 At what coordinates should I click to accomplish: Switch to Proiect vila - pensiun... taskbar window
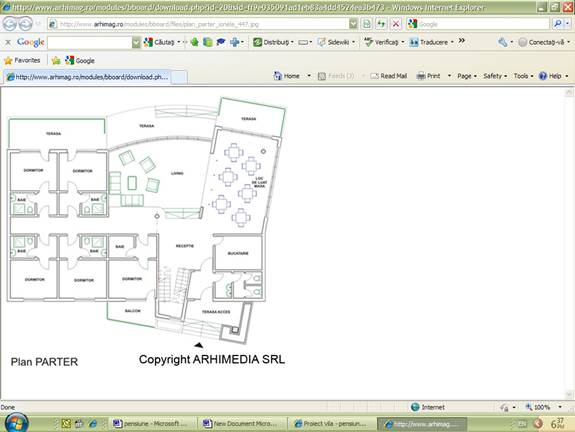332,424
